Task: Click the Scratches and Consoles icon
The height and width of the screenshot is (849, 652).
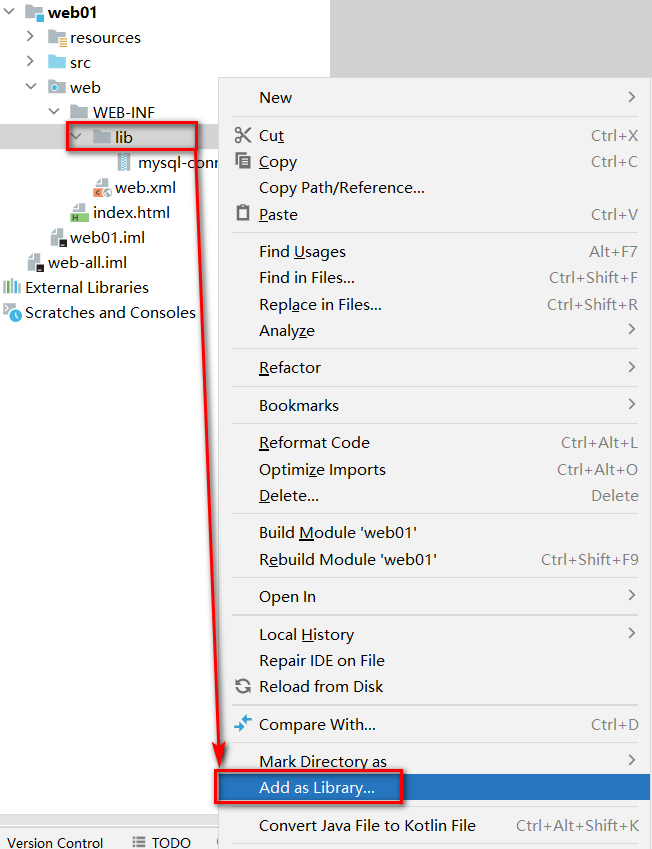Action: 12,312
